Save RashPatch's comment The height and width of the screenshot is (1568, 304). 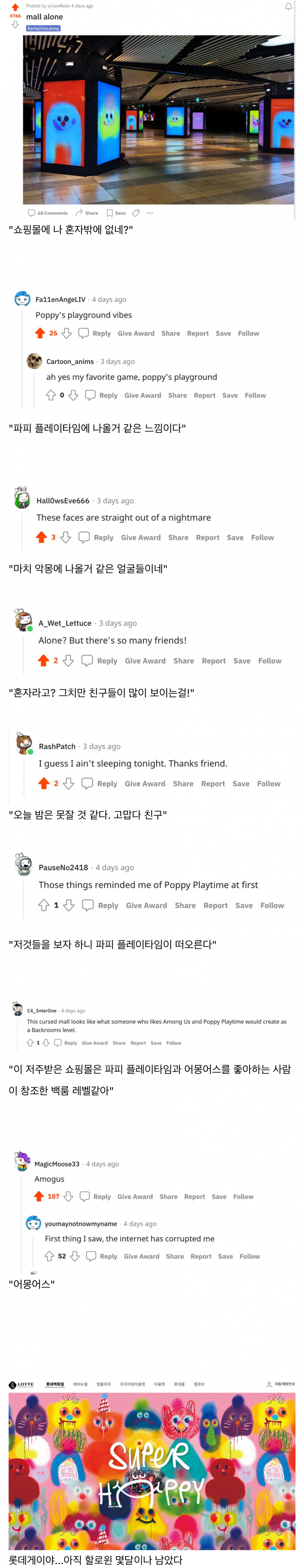241,783
